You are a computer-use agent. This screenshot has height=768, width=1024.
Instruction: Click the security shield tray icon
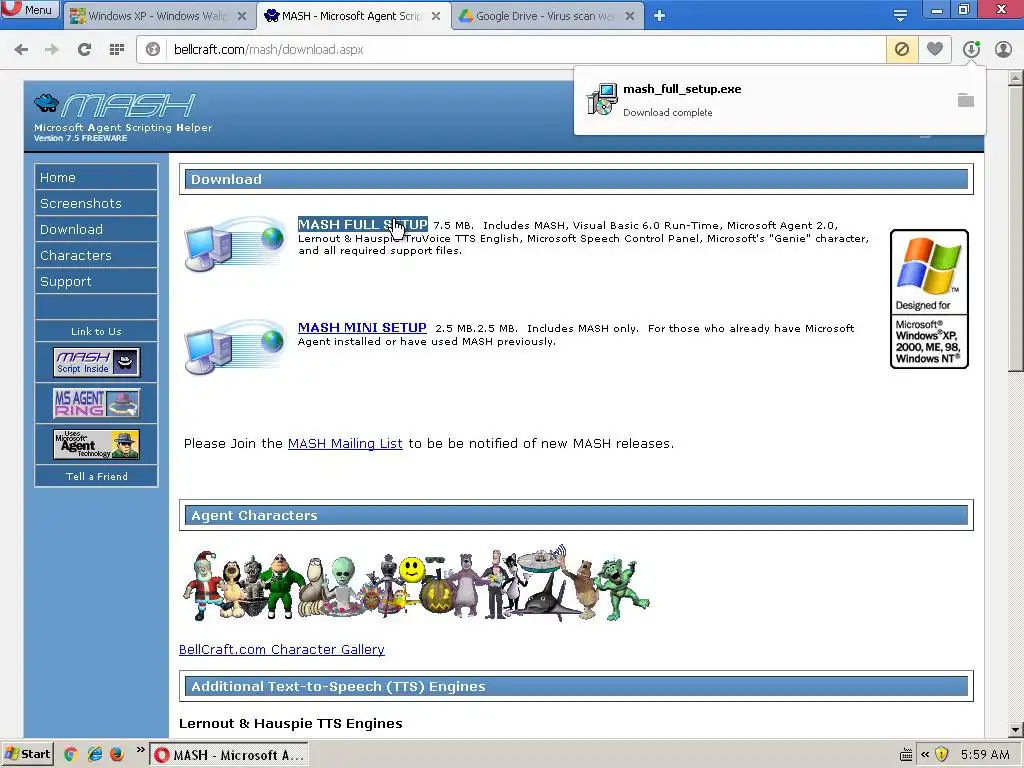pyautogui.click(x=941, y=755)
